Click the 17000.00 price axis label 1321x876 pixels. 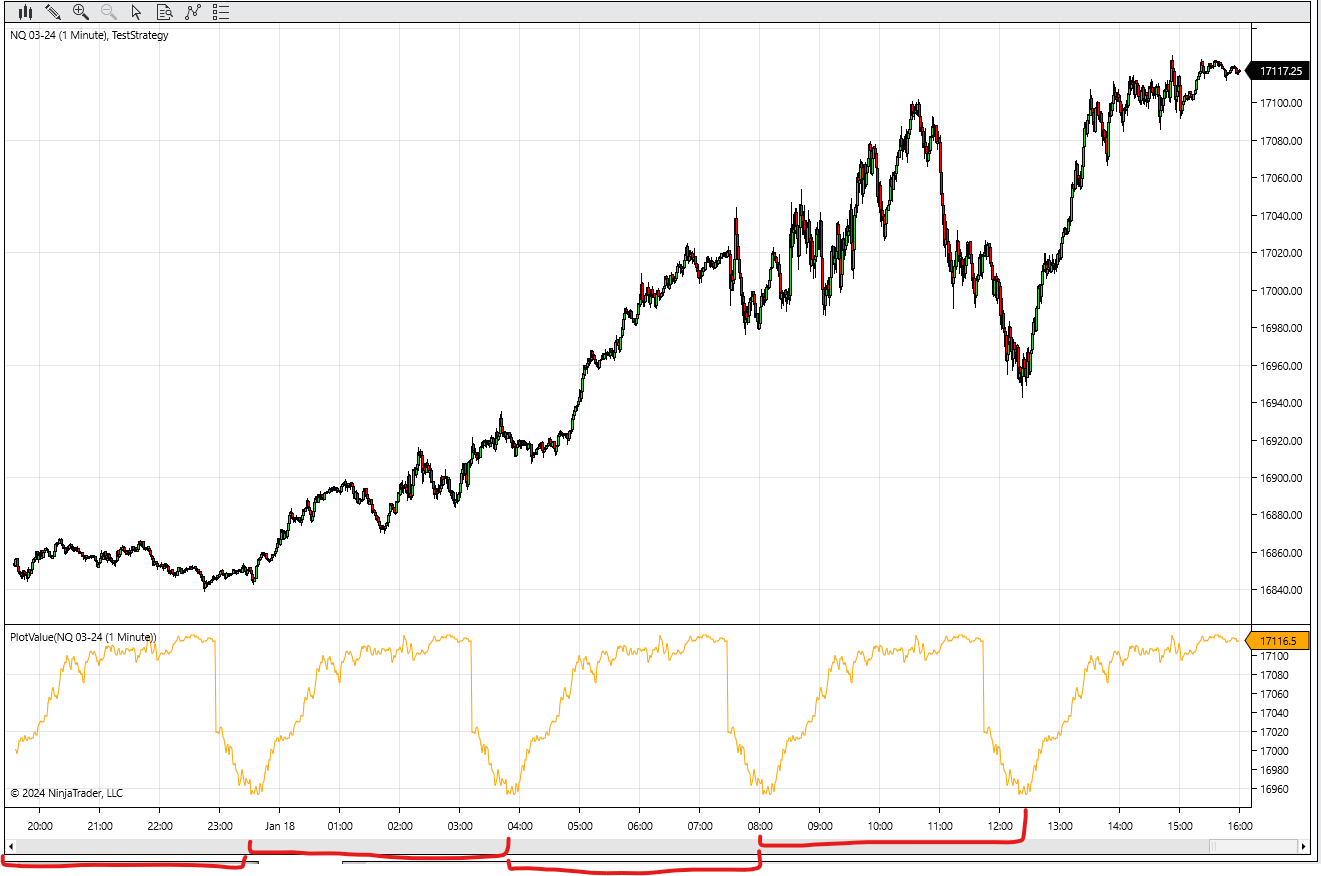pos(1281,291)
